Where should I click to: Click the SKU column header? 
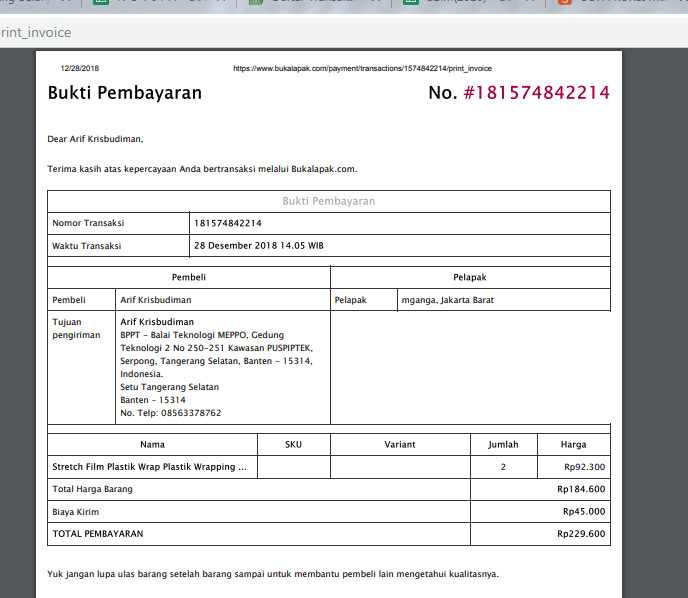(293, 444)
